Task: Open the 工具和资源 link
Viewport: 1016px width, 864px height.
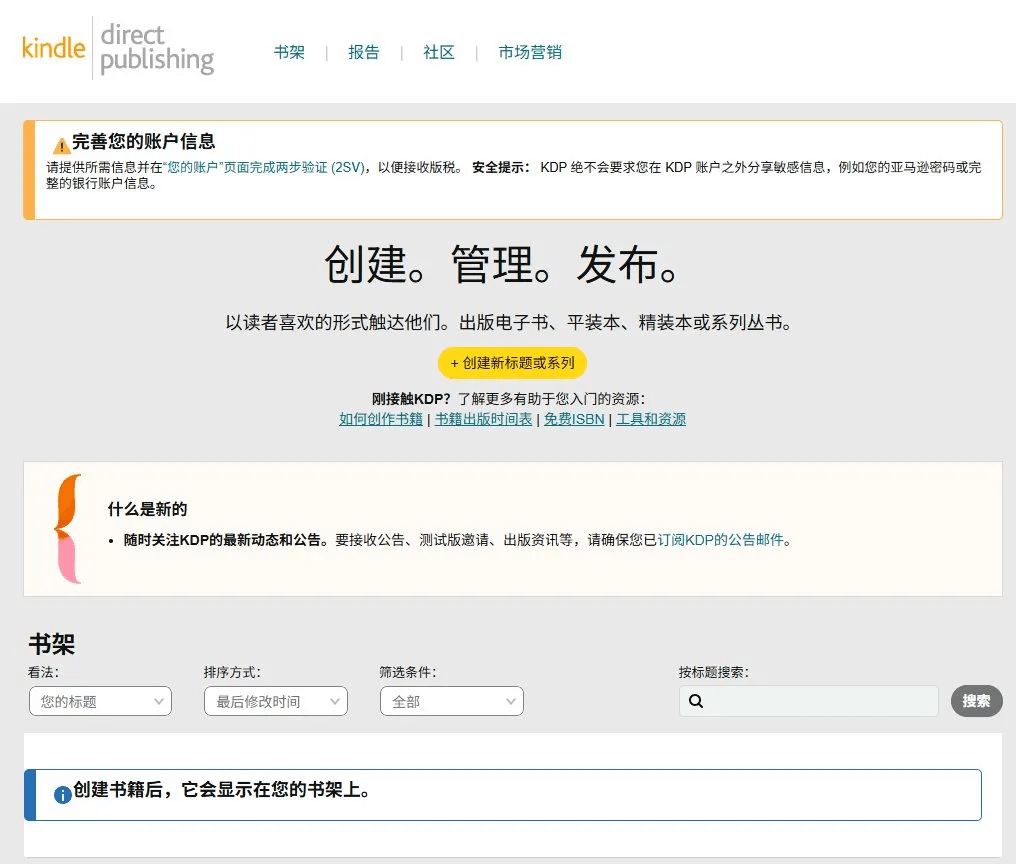Action: coord(651,419)
